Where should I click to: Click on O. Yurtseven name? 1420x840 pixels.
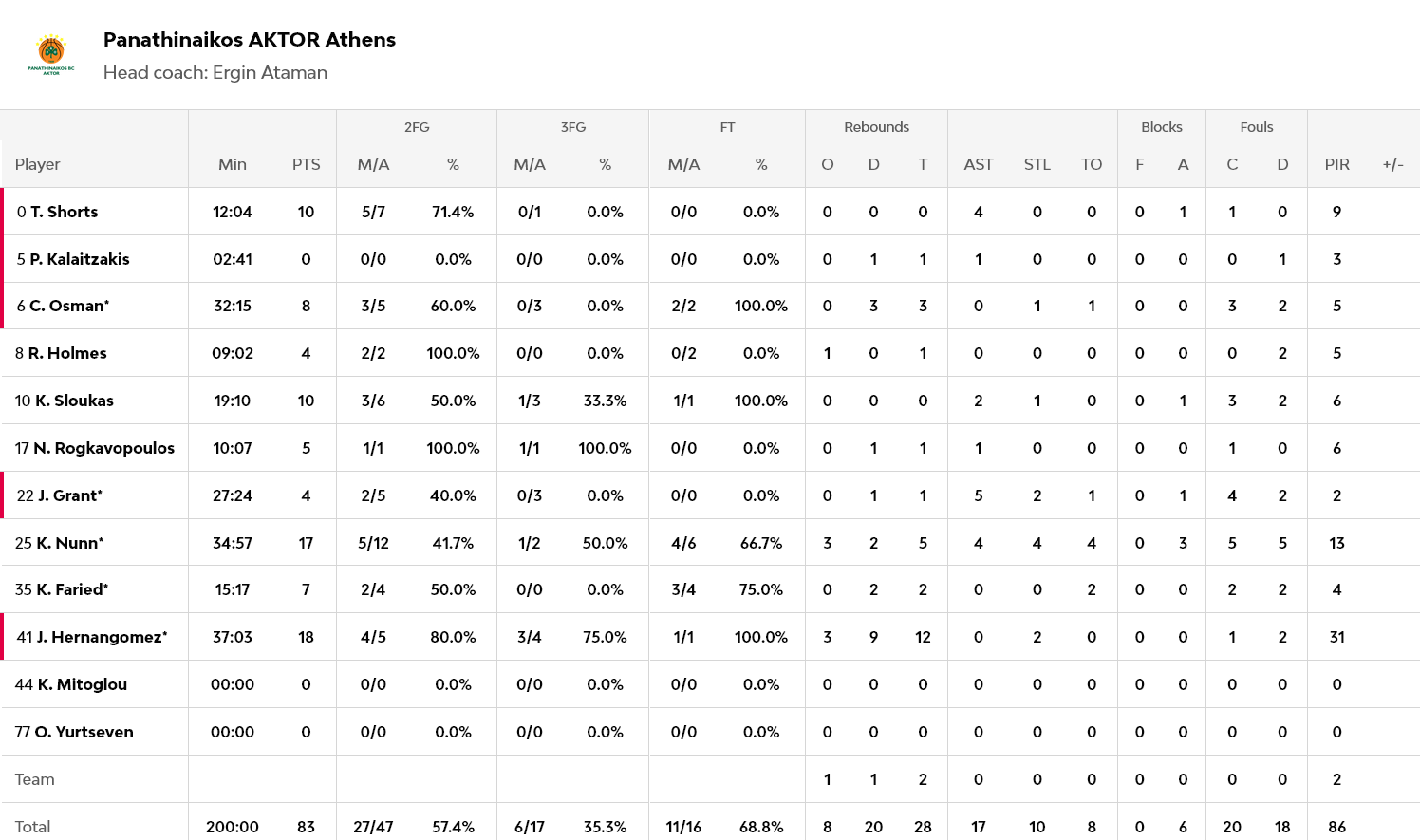[84, 732]
